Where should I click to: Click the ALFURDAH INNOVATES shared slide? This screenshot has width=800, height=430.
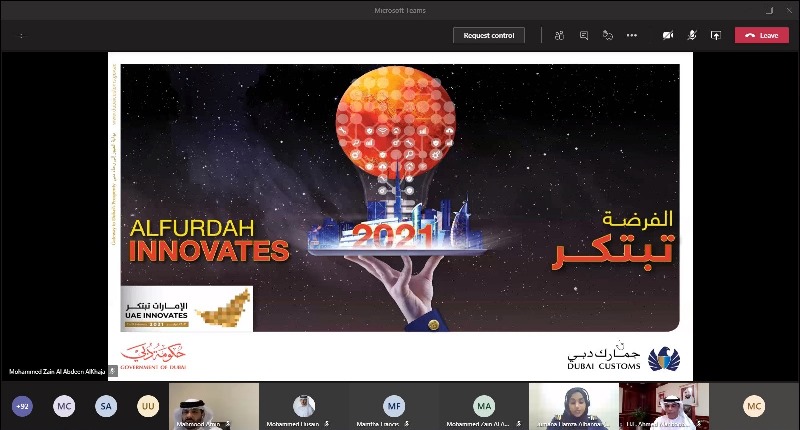click(x=400, y=216)
